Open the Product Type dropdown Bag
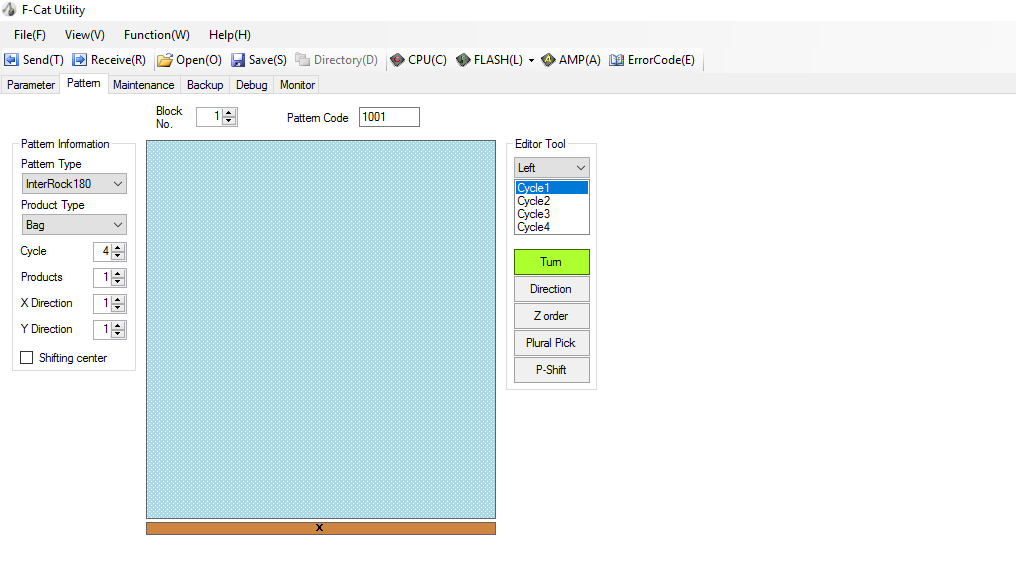Image resolution: width=1016 pixels, height=566 pixels. [74, 225]
